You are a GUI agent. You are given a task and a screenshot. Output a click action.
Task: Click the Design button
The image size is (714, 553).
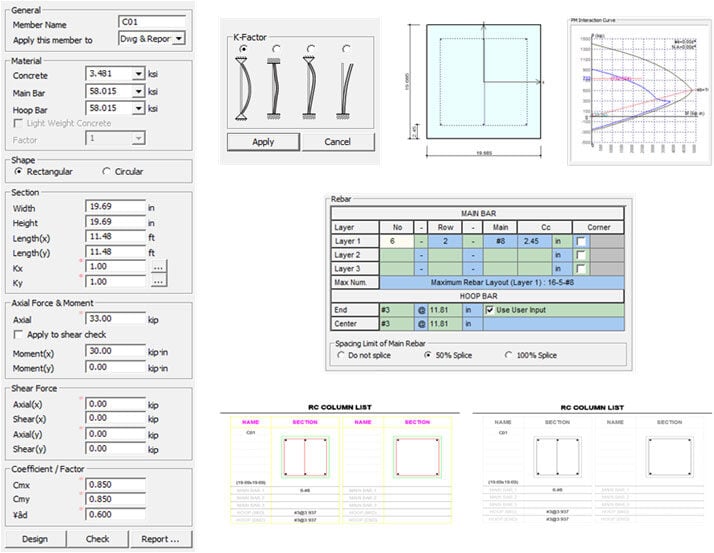(35, 539)
